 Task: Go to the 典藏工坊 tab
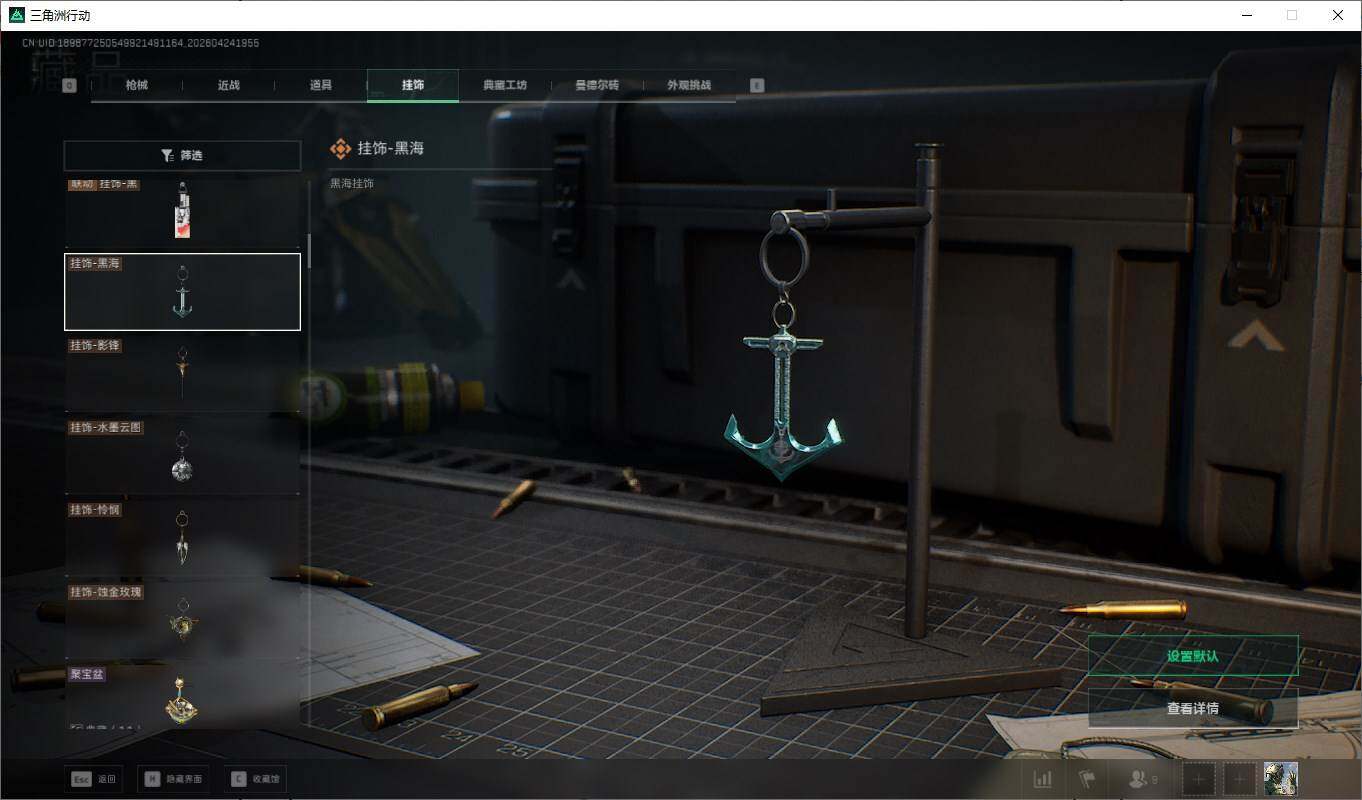click(x=504, y=86)
